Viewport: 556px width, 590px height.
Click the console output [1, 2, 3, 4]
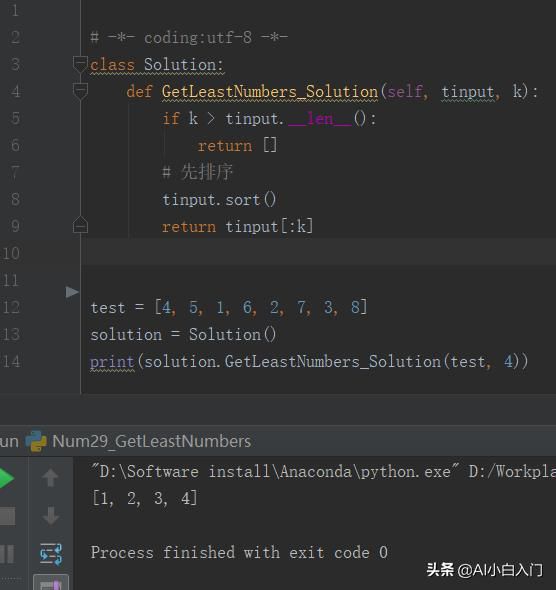tap(144, 498)
